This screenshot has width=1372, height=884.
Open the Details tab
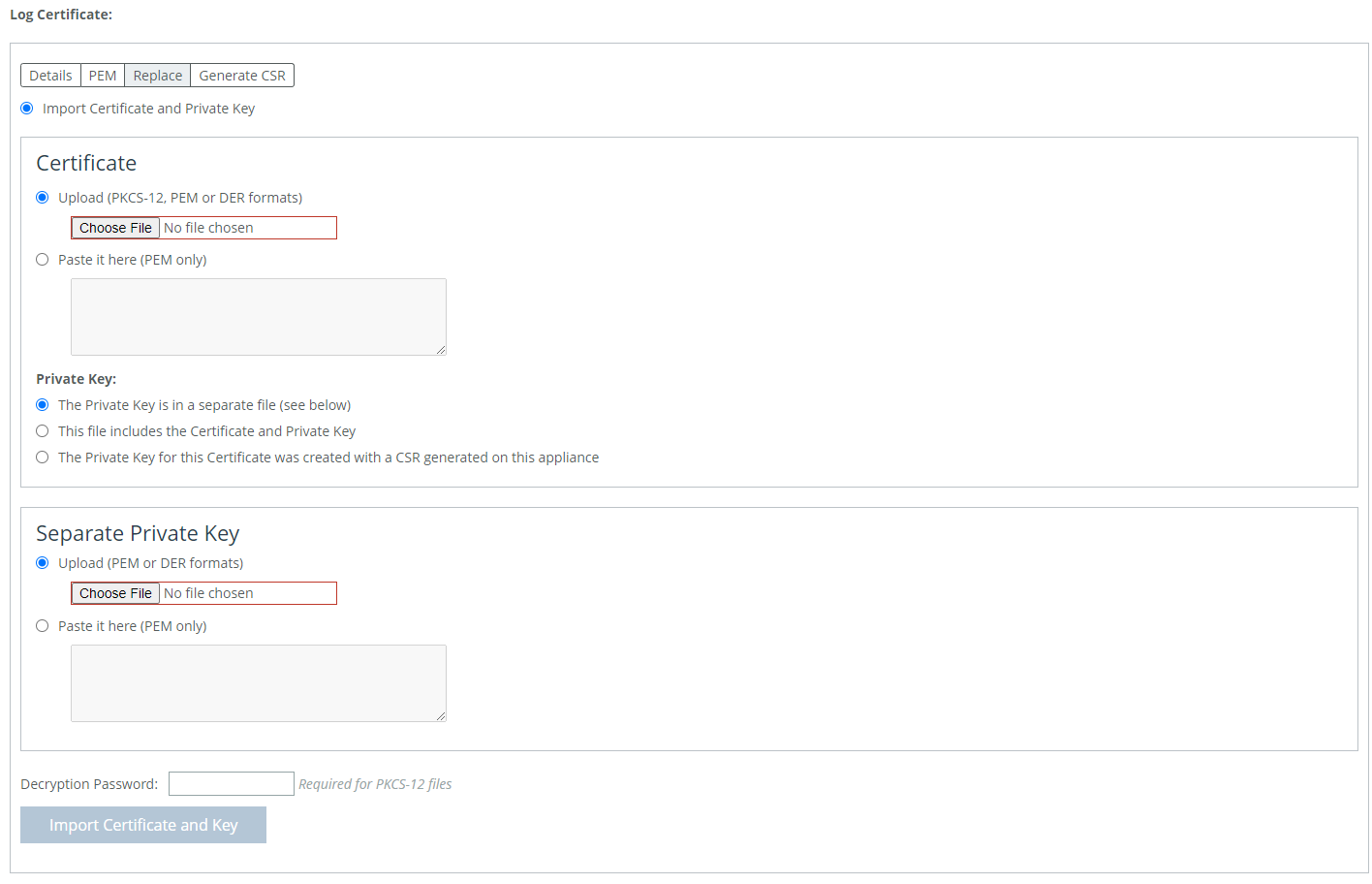coord(50,76)
